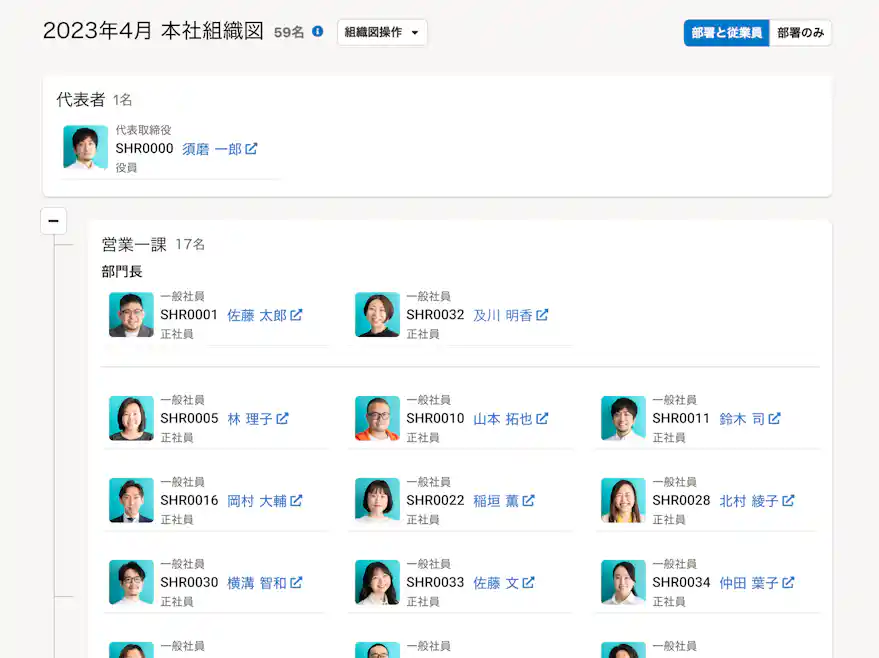This screenshot has height=658, width=879.
Task: Click external link icon next to 山本 拓也
Action: [x=542, y=419]
